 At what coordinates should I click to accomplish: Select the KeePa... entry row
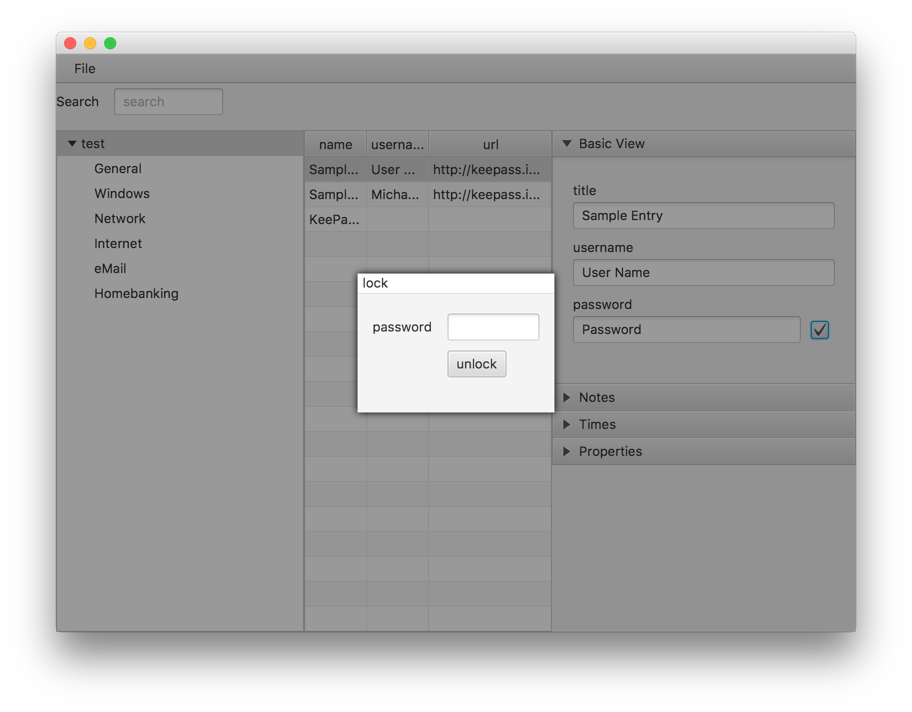334,220
